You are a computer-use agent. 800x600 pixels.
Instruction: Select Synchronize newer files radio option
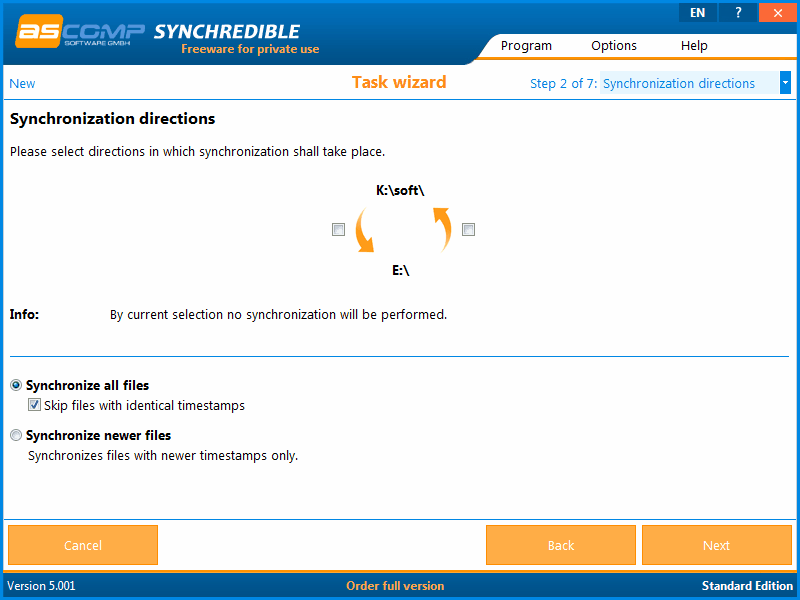click(16, 435)
